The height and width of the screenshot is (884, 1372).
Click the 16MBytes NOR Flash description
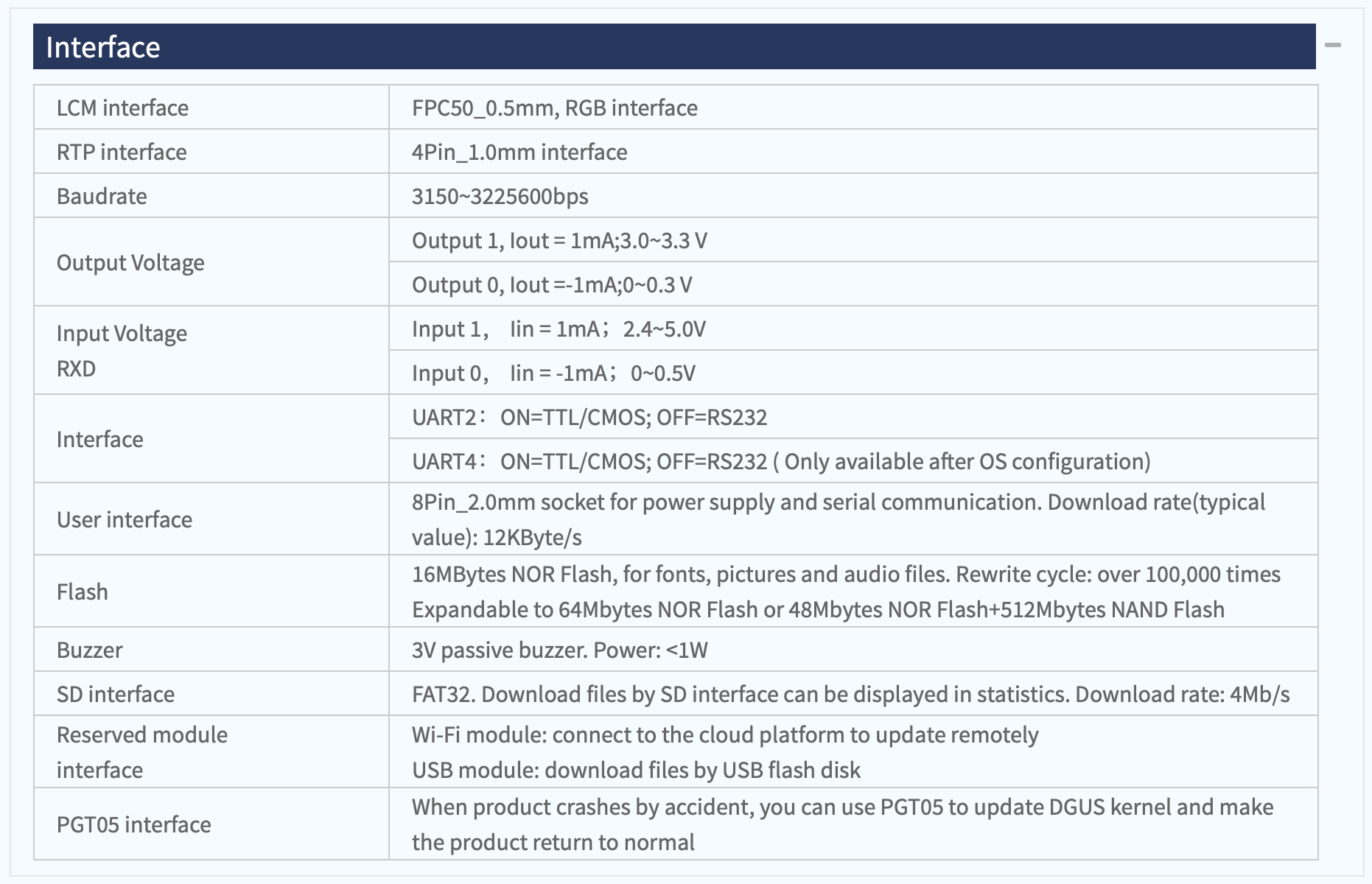coord(846,592)
